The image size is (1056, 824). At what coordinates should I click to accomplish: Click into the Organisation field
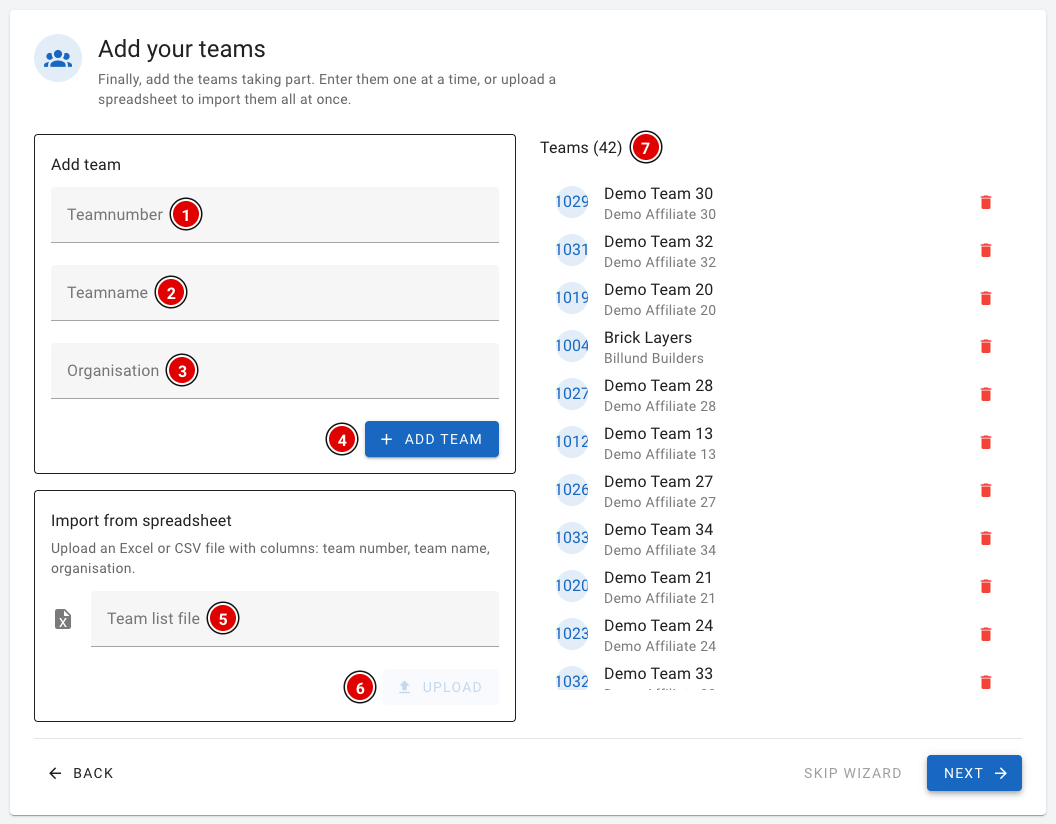275,371
